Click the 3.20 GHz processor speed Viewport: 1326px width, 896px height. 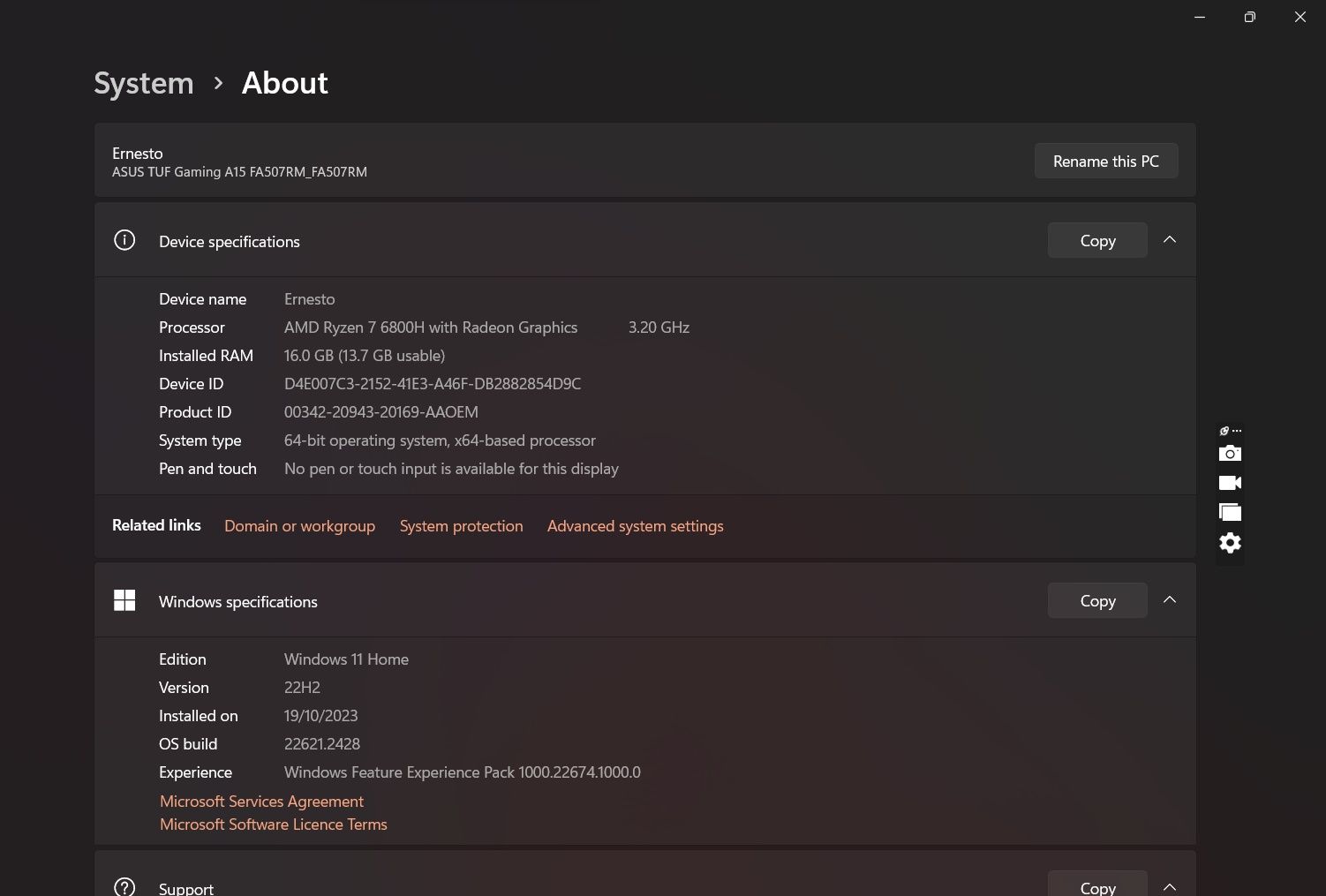tap(659, 327)
